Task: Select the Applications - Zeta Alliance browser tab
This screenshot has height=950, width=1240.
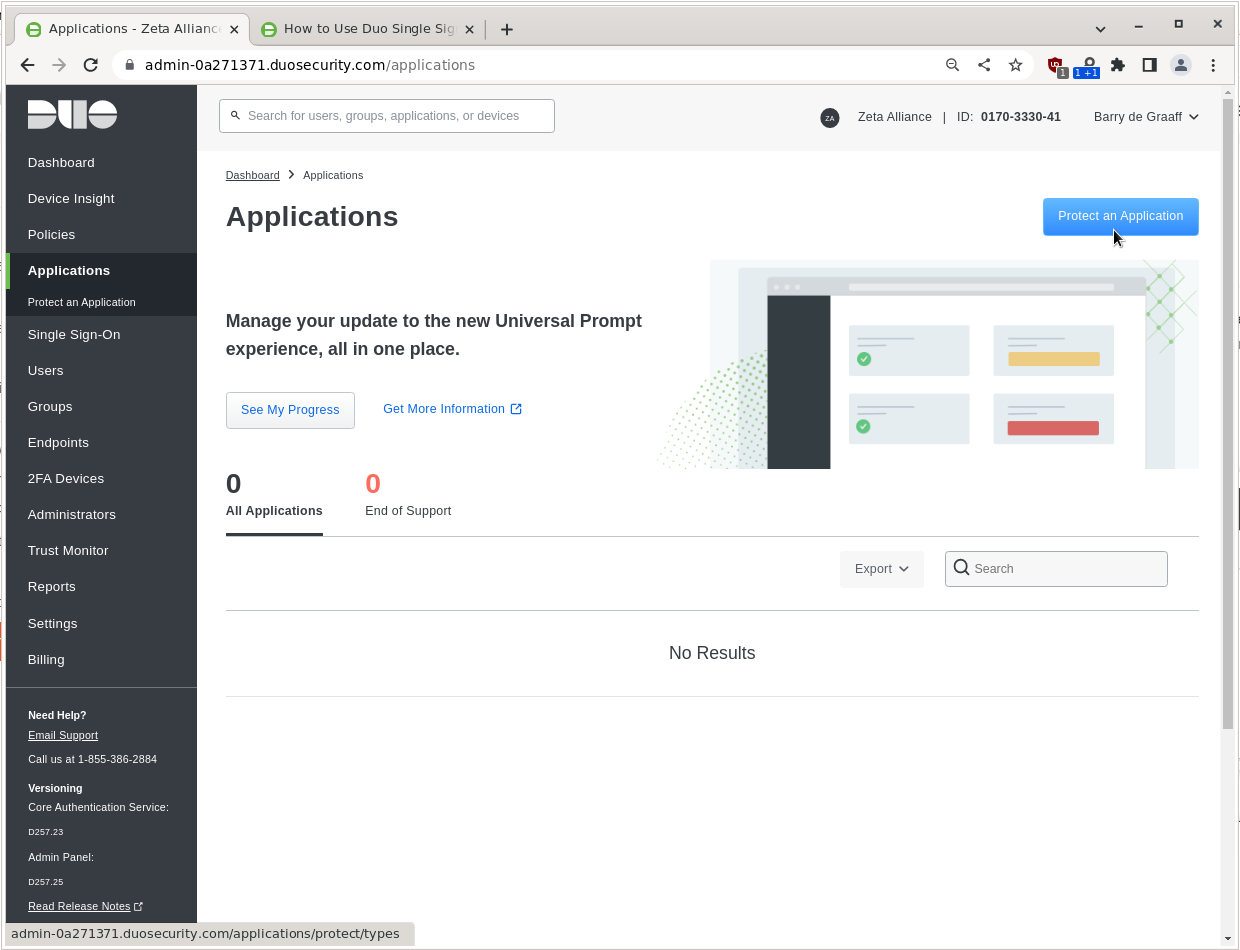Action: click(133, 29)
